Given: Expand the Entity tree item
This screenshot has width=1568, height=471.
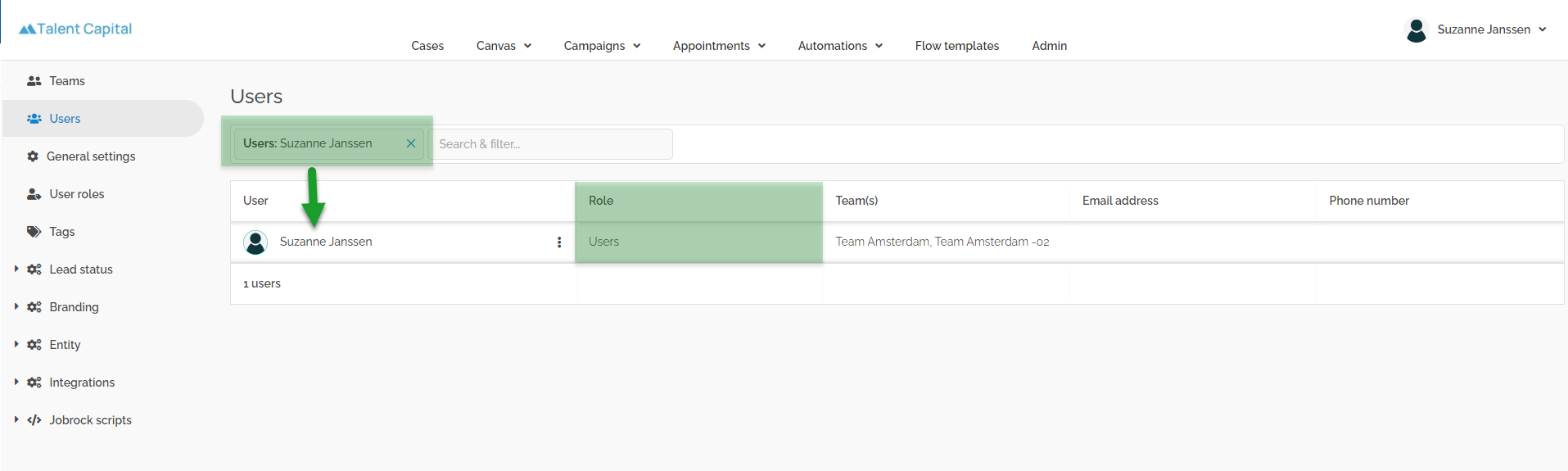Looking at the screenshot, I should 16,344.
